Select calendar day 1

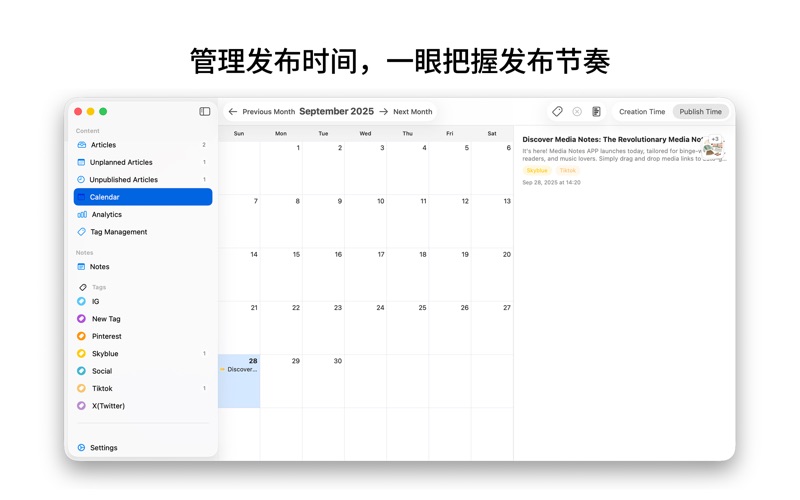(281, 168)
